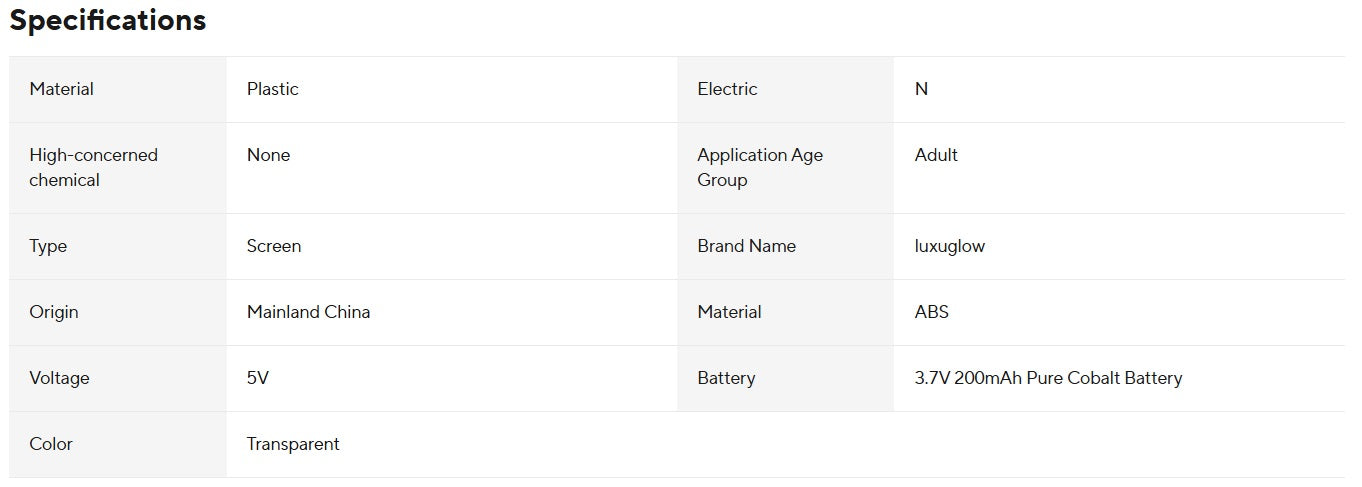This screenshot has height=487, width=1362.
Task: Click the Type label cell
Action: click(48, 246)
